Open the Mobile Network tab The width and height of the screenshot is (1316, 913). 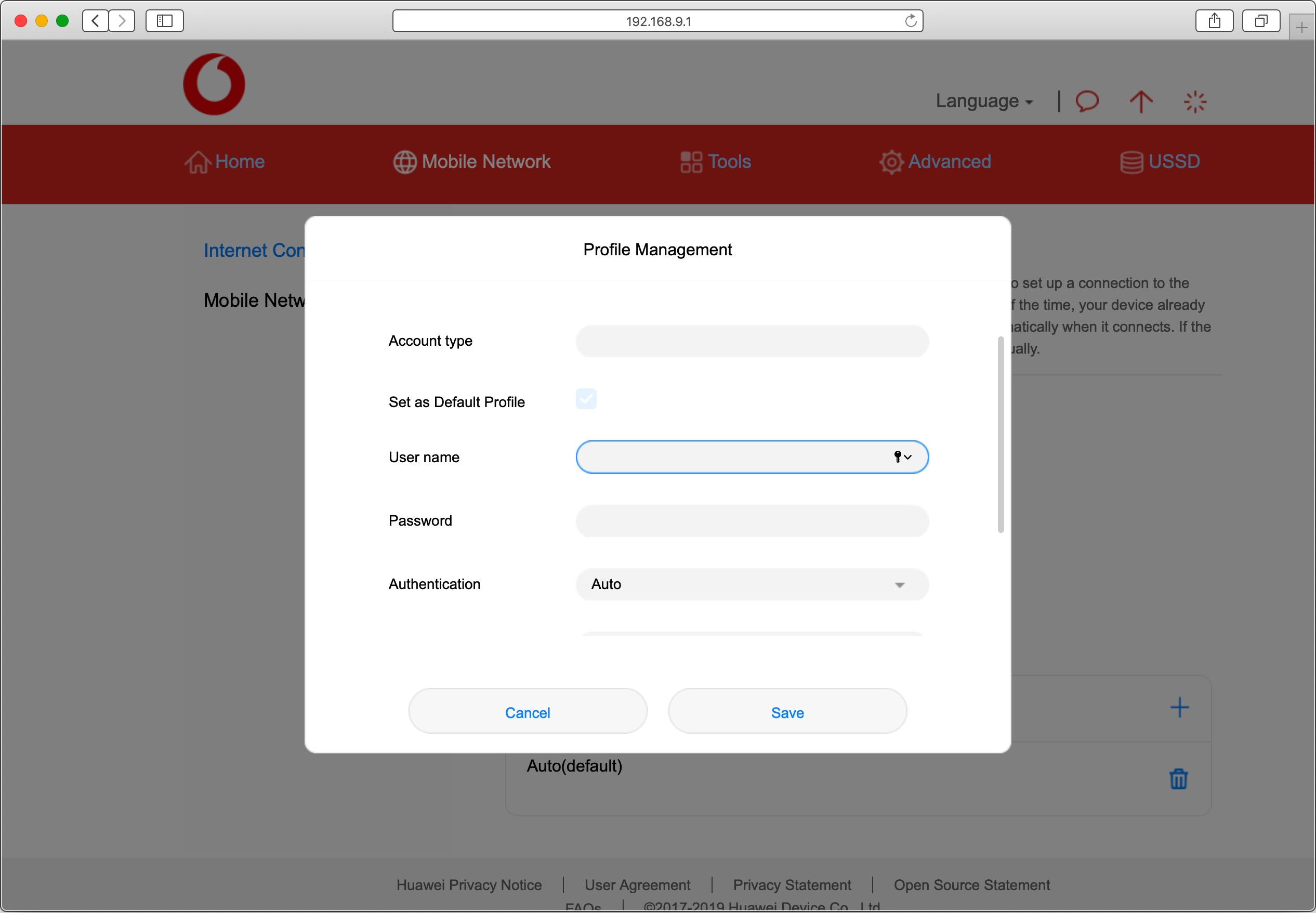[471, 162]
